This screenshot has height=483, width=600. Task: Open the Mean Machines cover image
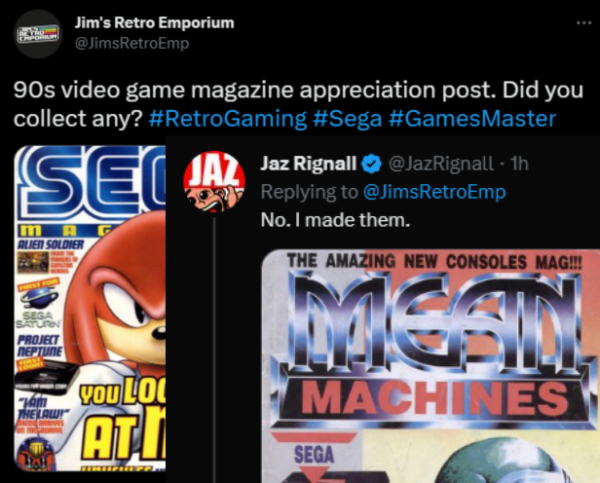click(x=430, y=366)
